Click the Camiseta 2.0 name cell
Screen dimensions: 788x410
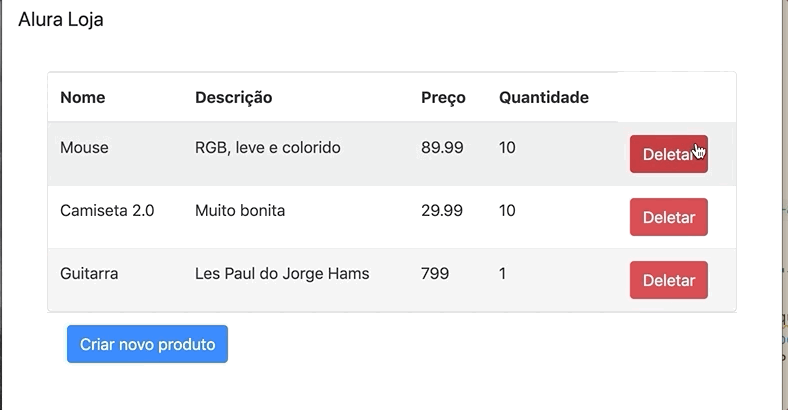[x=107, y=211]
